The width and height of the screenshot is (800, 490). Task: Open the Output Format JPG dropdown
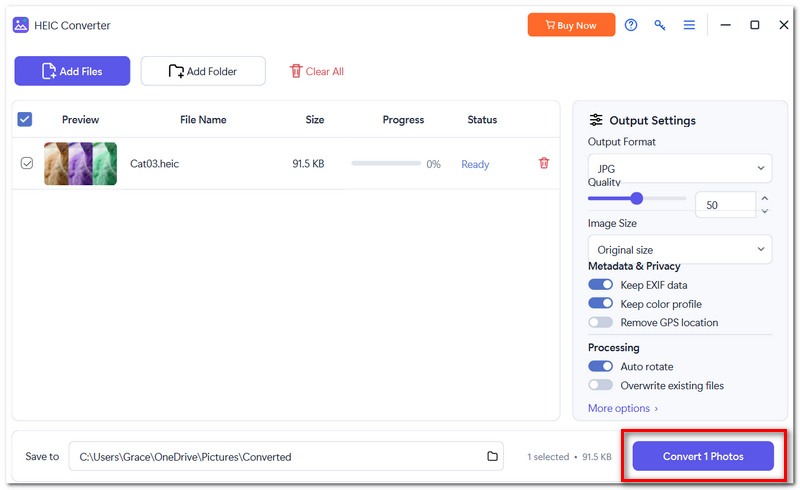click(x=680, y=168)
